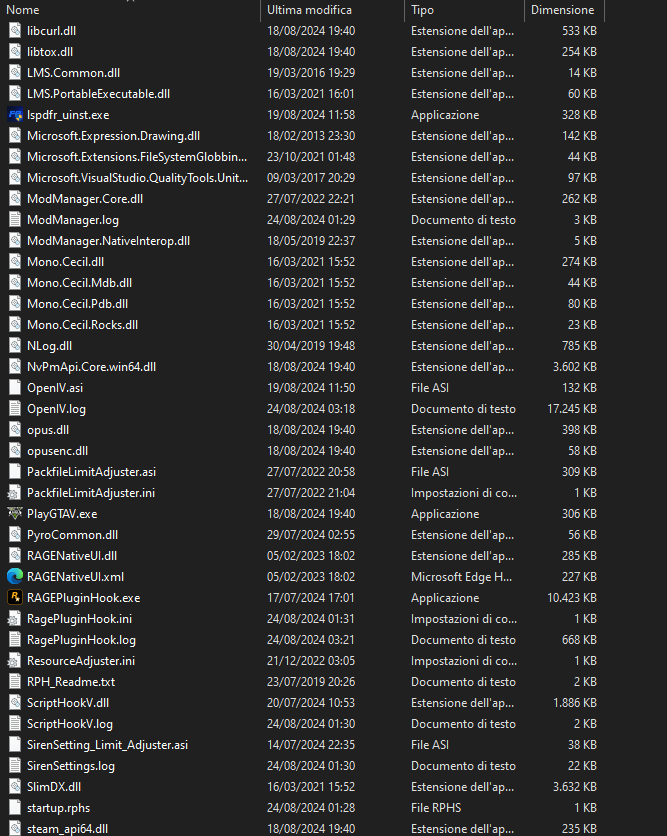
Task: Select the PyroCommon.dll file name
Action: (73, 535)
